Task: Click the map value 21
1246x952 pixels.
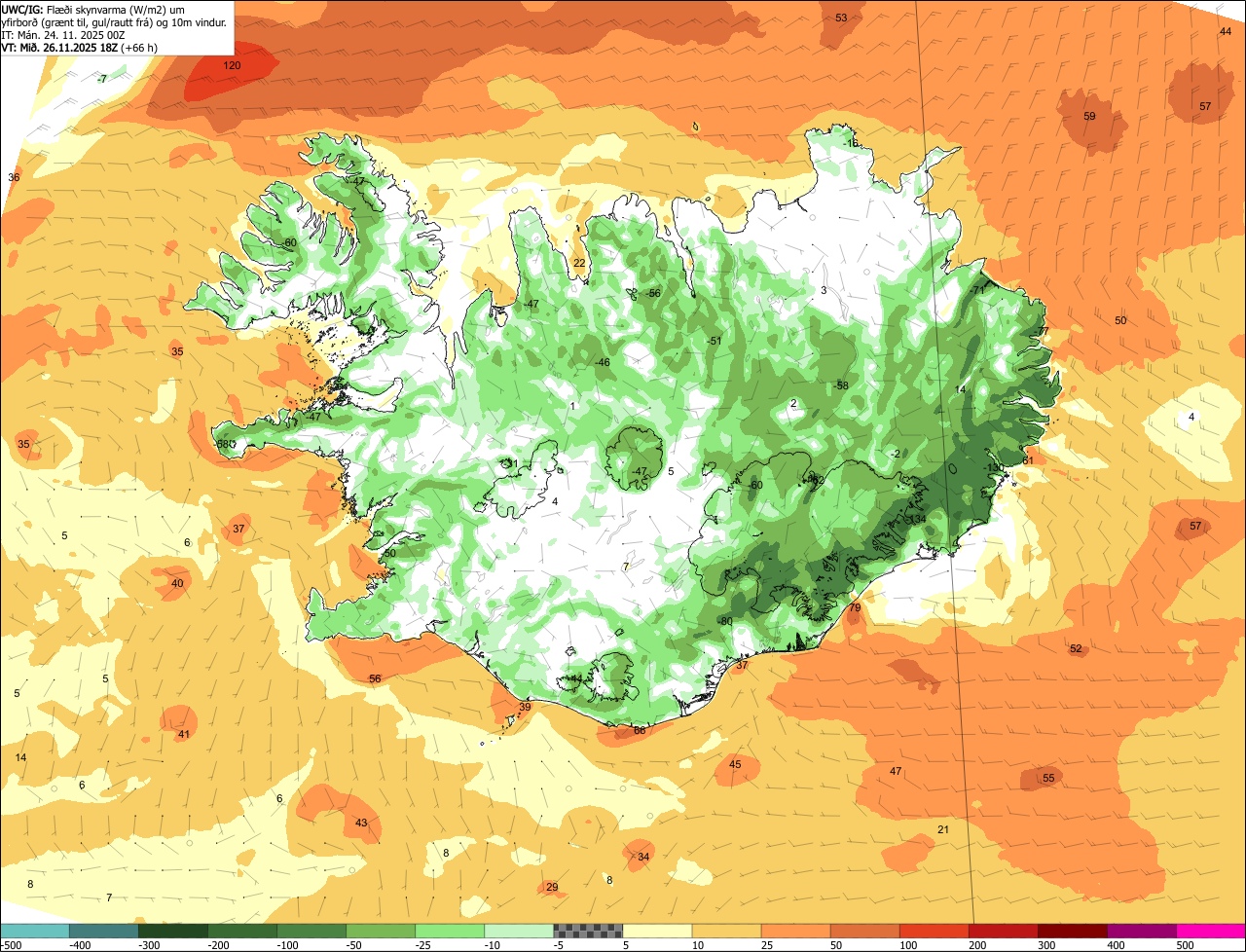Action: pos(942,829)
